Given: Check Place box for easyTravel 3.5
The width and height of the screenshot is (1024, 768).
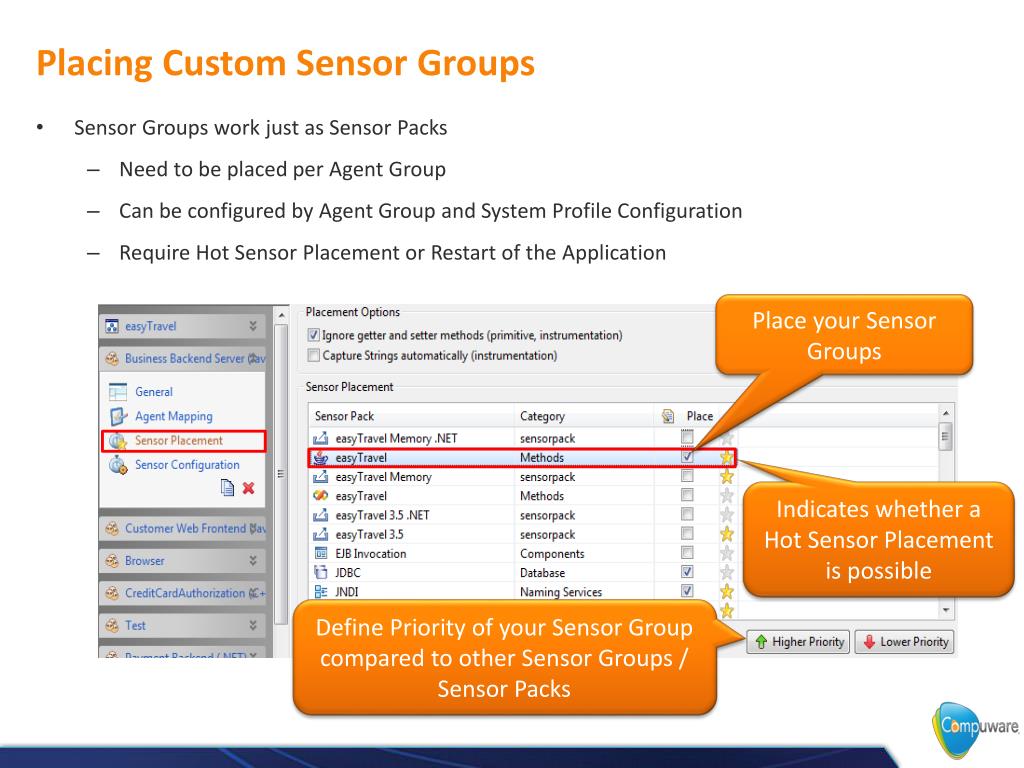Looking at the screenshot, I should point(687,534).
